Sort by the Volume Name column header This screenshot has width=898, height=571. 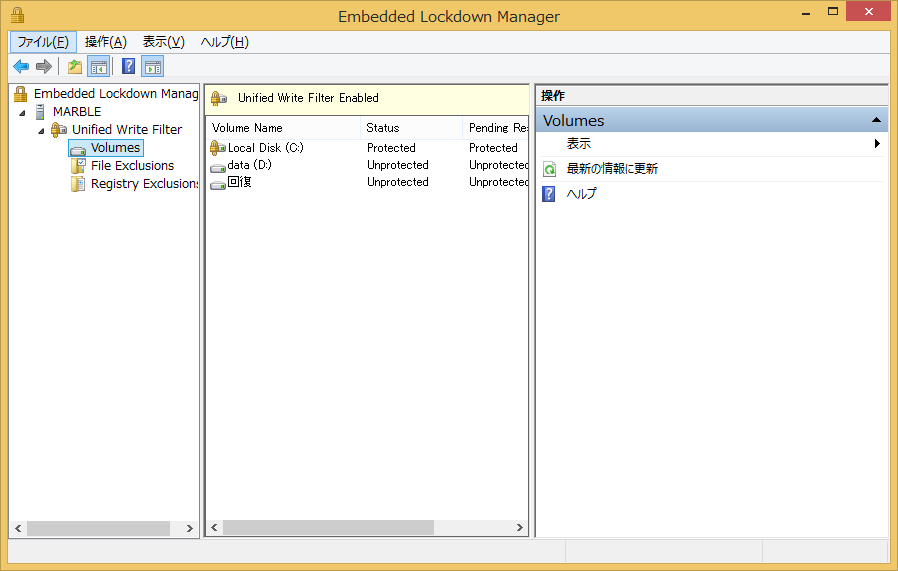coord(283,128)
